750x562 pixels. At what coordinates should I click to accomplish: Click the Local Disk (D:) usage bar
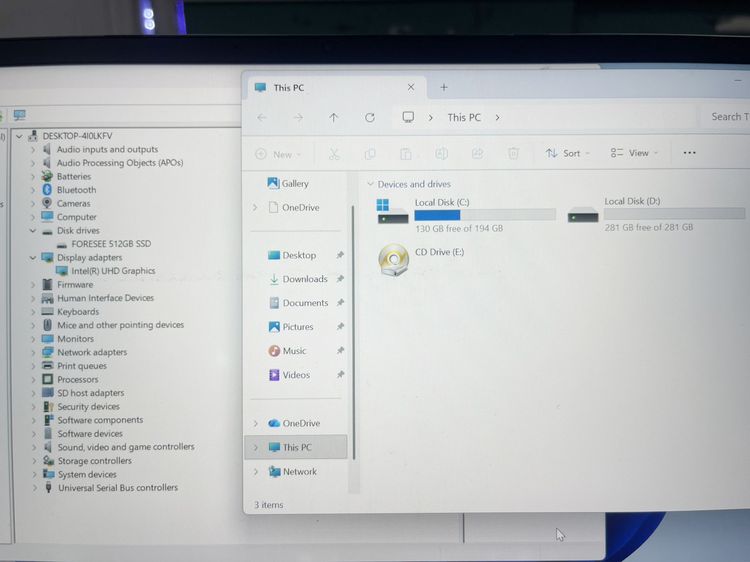point(674,214)
